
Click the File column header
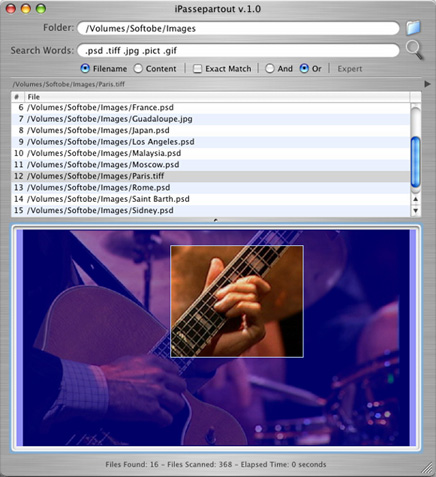coord(217,97)
